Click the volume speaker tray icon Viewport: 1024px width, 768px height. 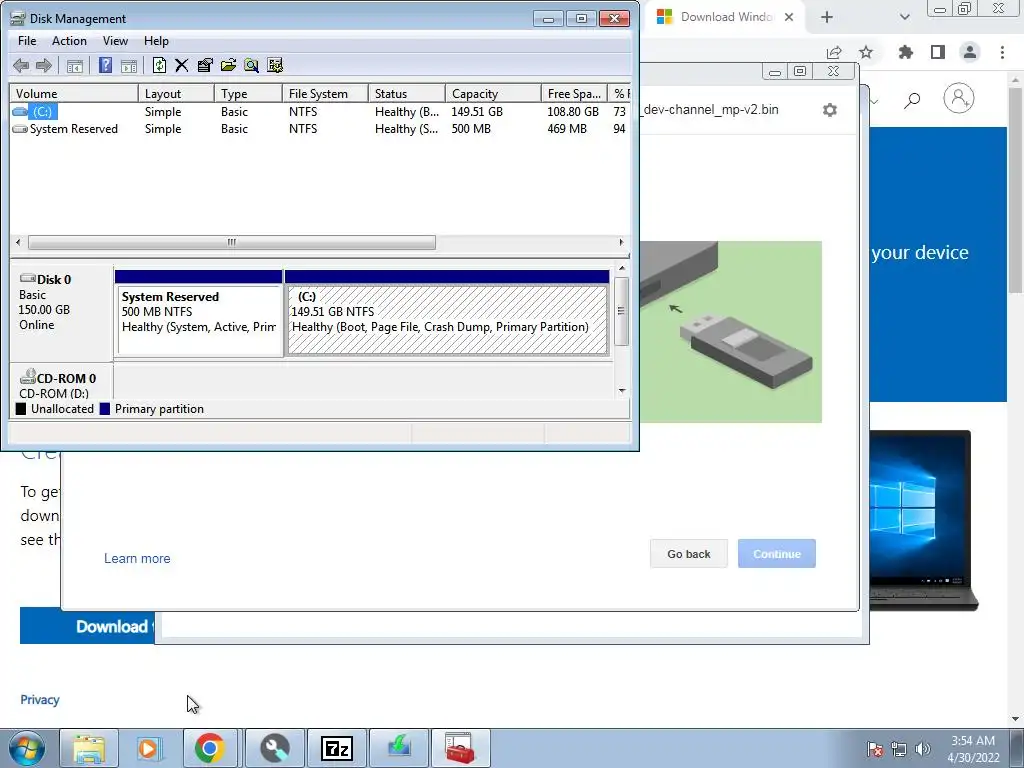(923, 749)
